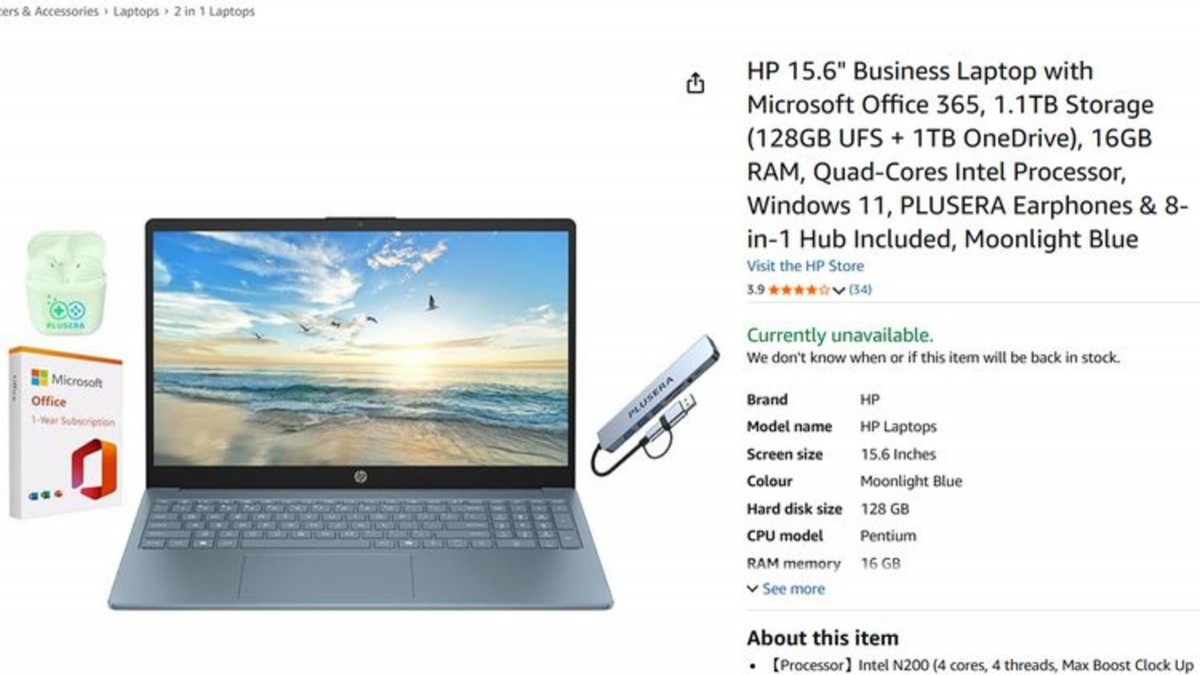Open the 2 in 1 Laptops breadcrumb
Viewport: 1200px width, 675px height.
pyautogui.click(x=214, y=12)
